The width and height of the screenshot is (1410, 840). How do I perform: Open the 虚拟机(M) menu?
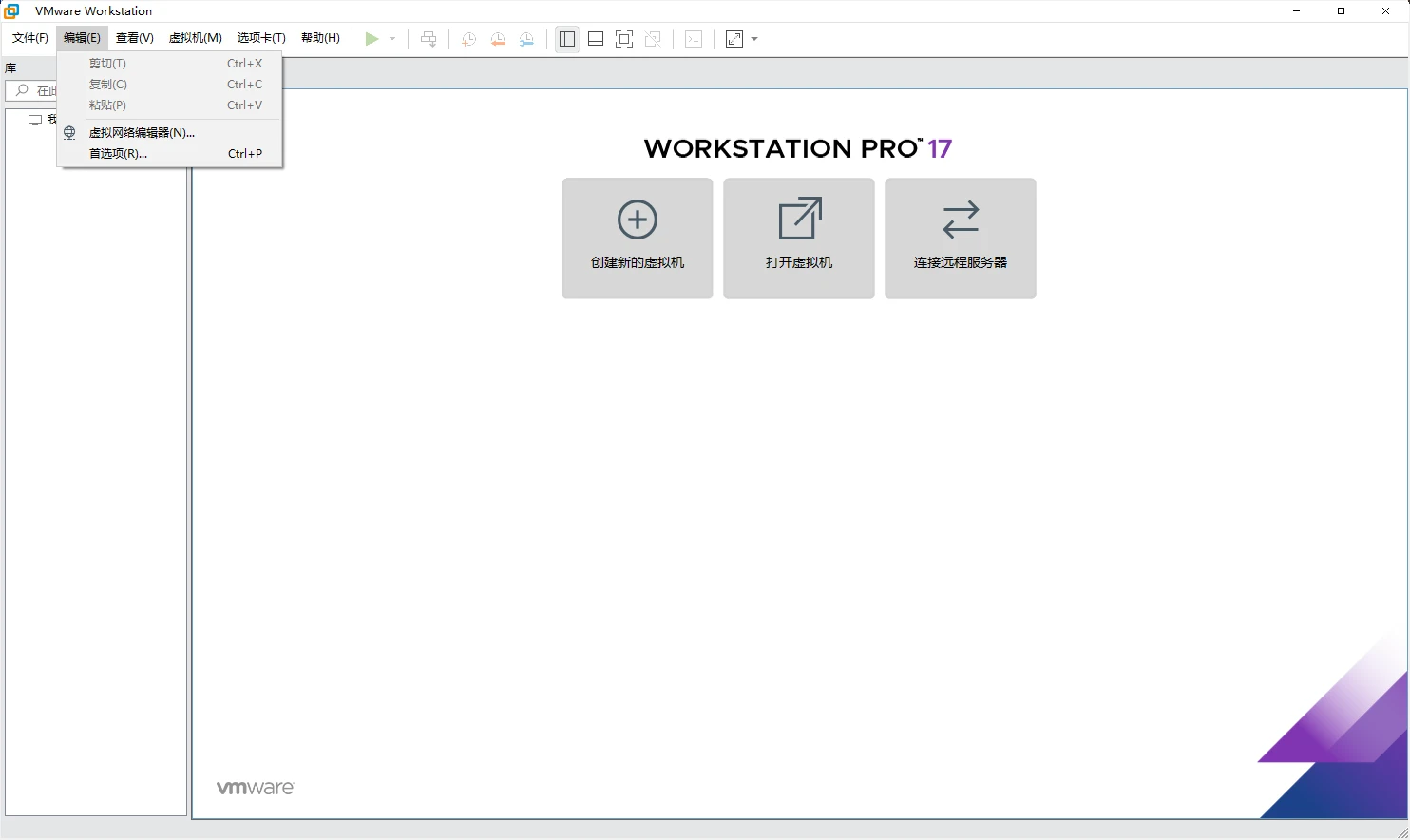point(195,38)
